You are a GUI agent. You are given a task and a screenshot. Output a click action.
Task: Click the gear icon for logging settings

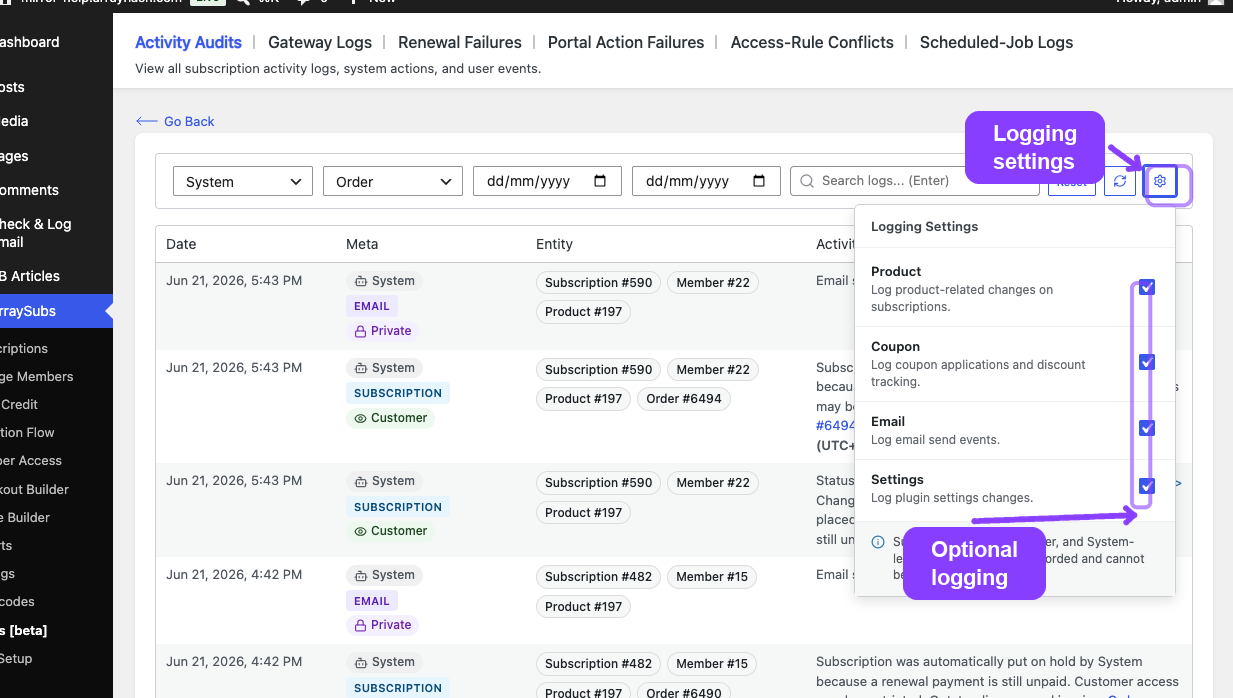pos(1160,181)
